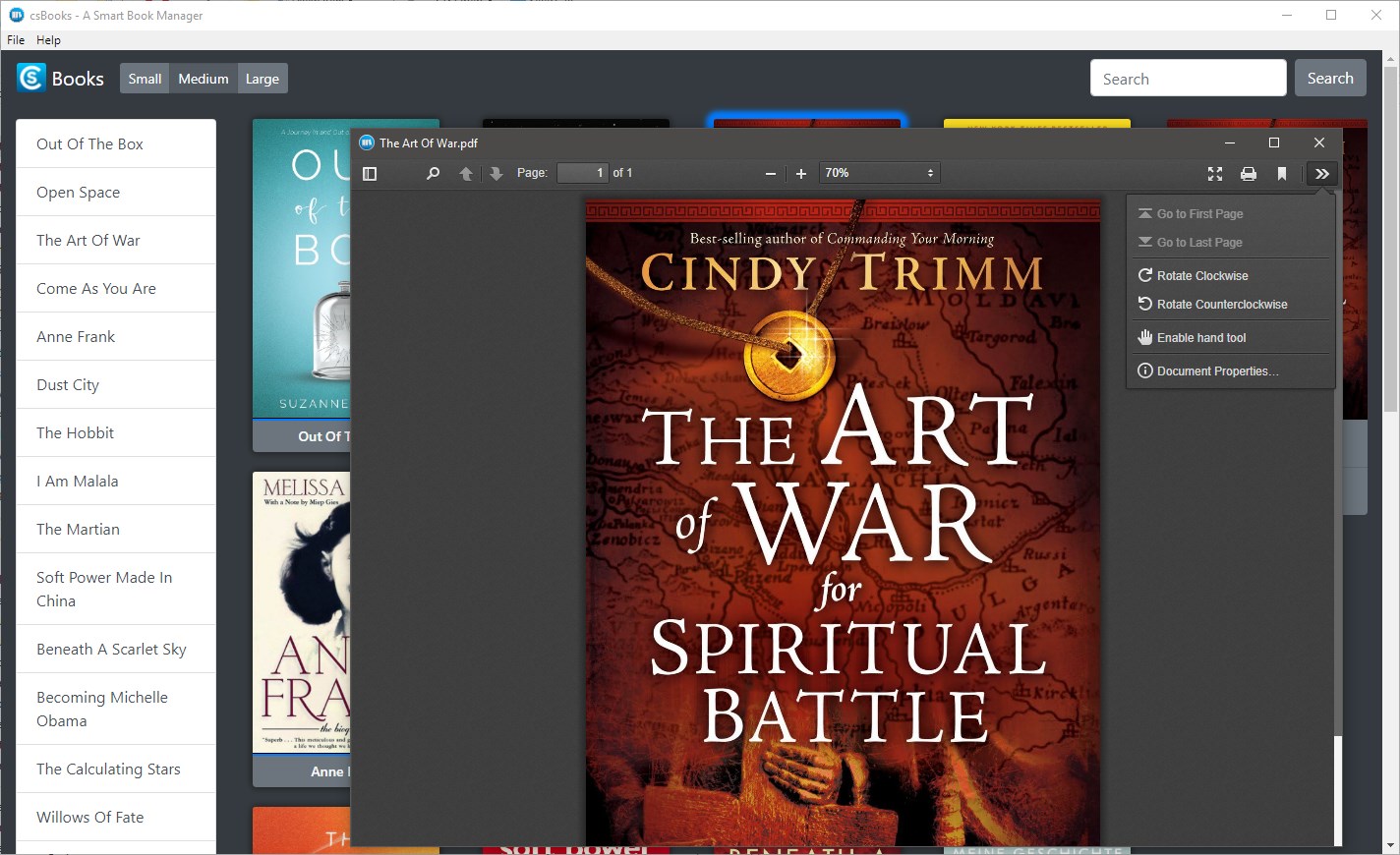Select Soft Power Made In China

(x=116, y=590)
